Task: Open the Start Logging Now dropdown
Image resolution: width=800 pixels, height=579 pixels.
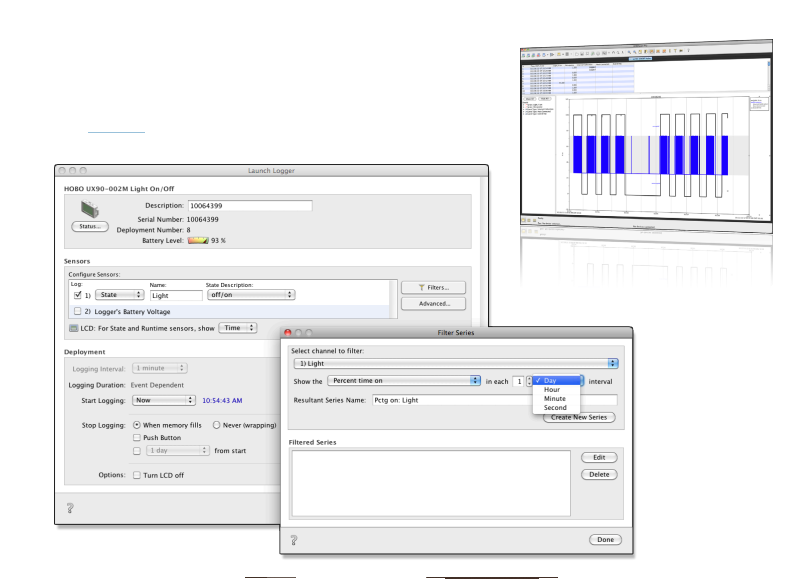Action: click(x=164, y=400)
